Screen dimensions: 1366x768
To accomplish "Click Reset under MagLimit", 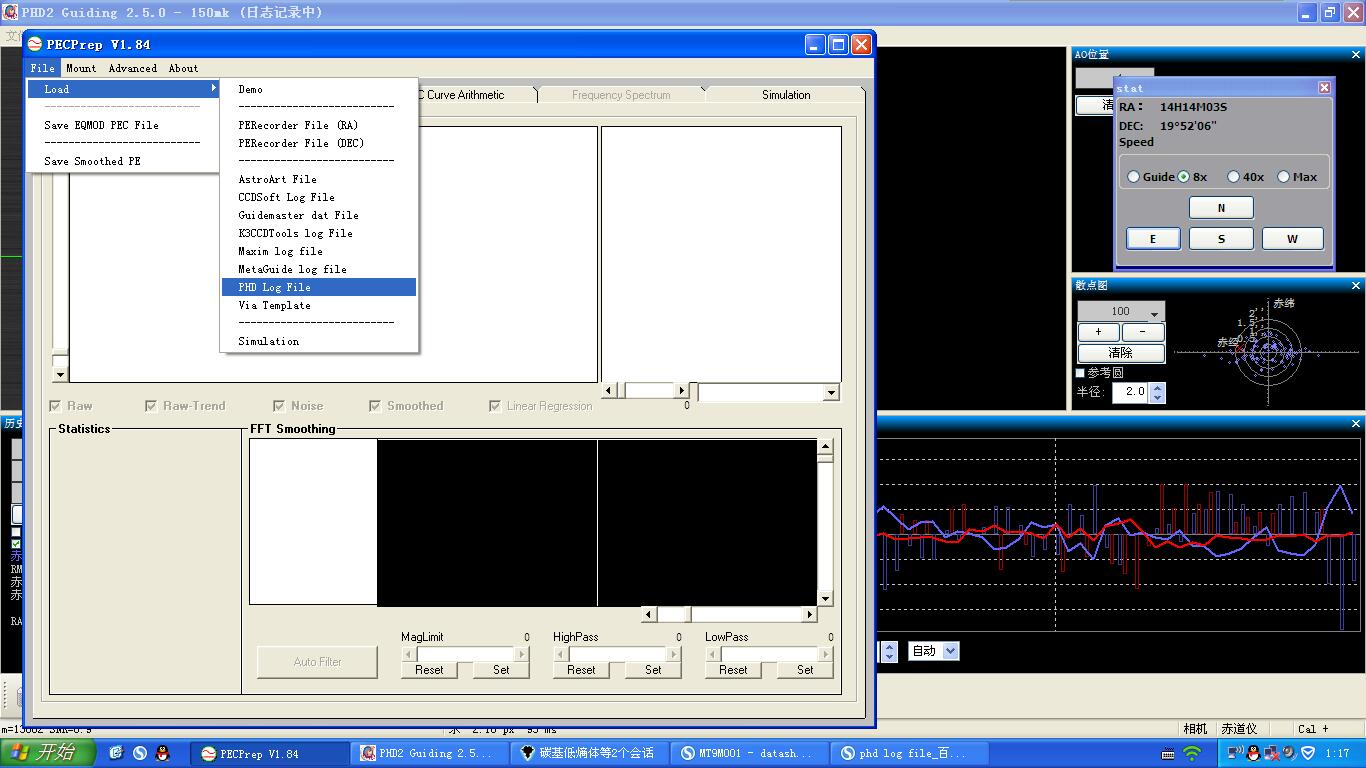I will point(429,670).
